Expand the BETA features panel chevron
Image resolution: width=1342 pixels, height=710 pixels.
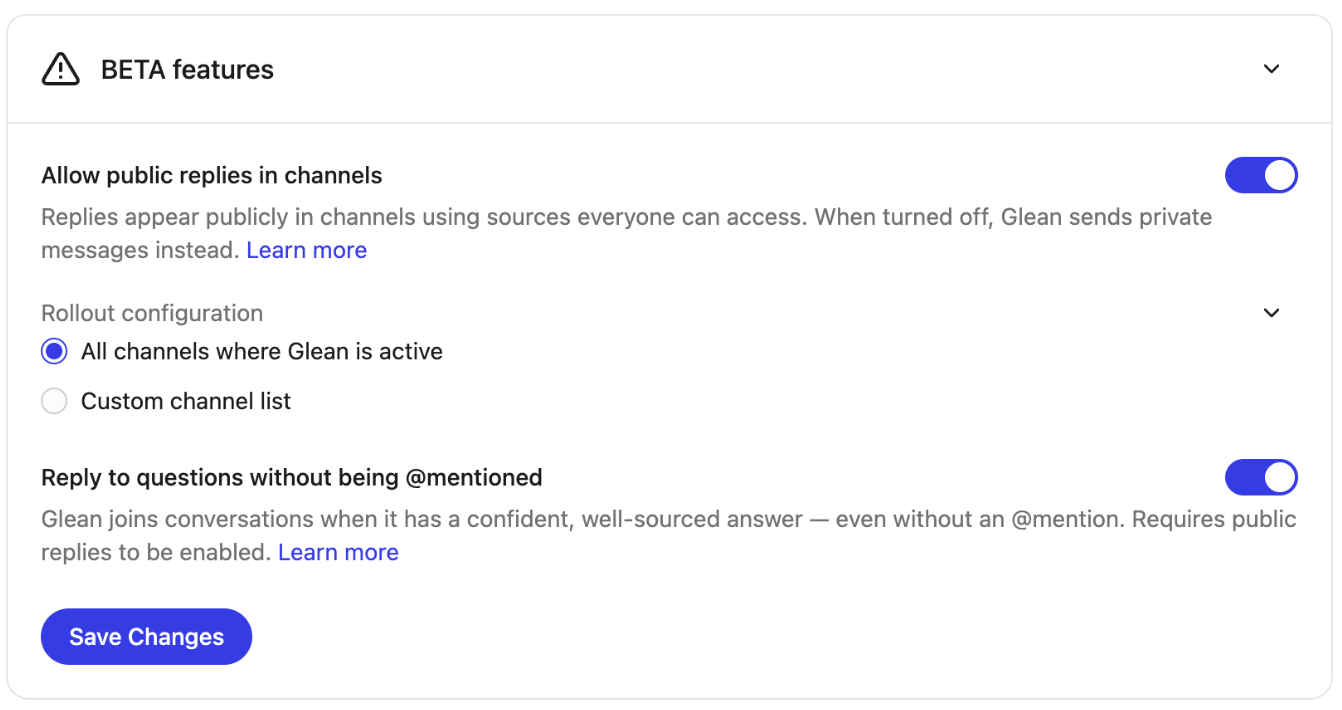1271,69
